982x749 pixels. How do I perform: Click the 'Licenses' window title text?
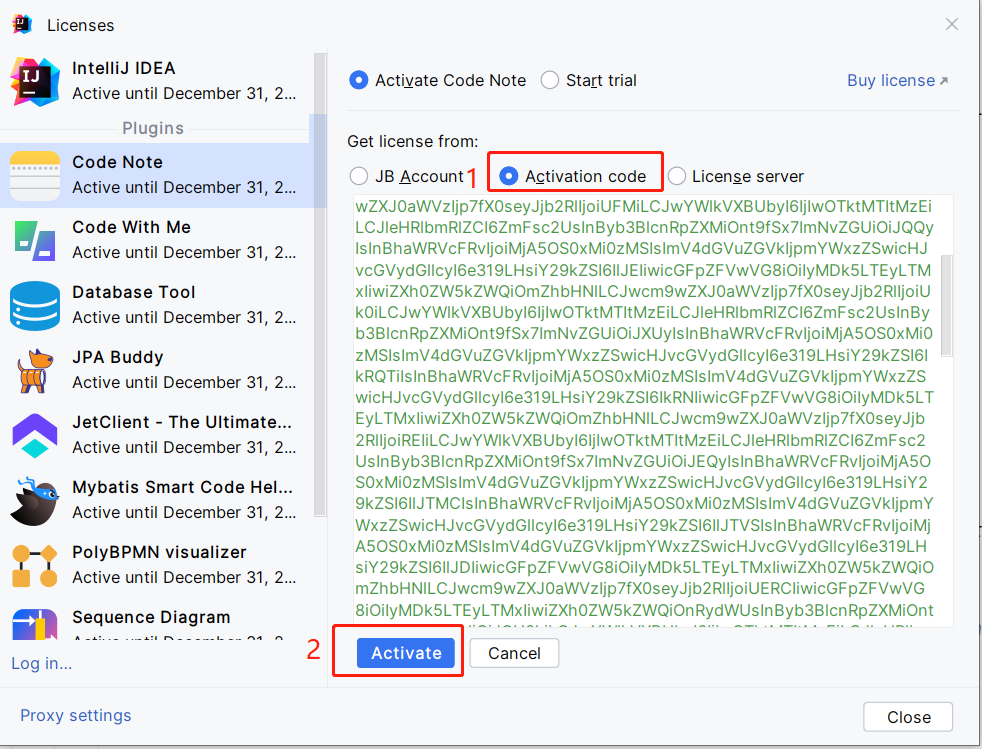coord(81,25)
